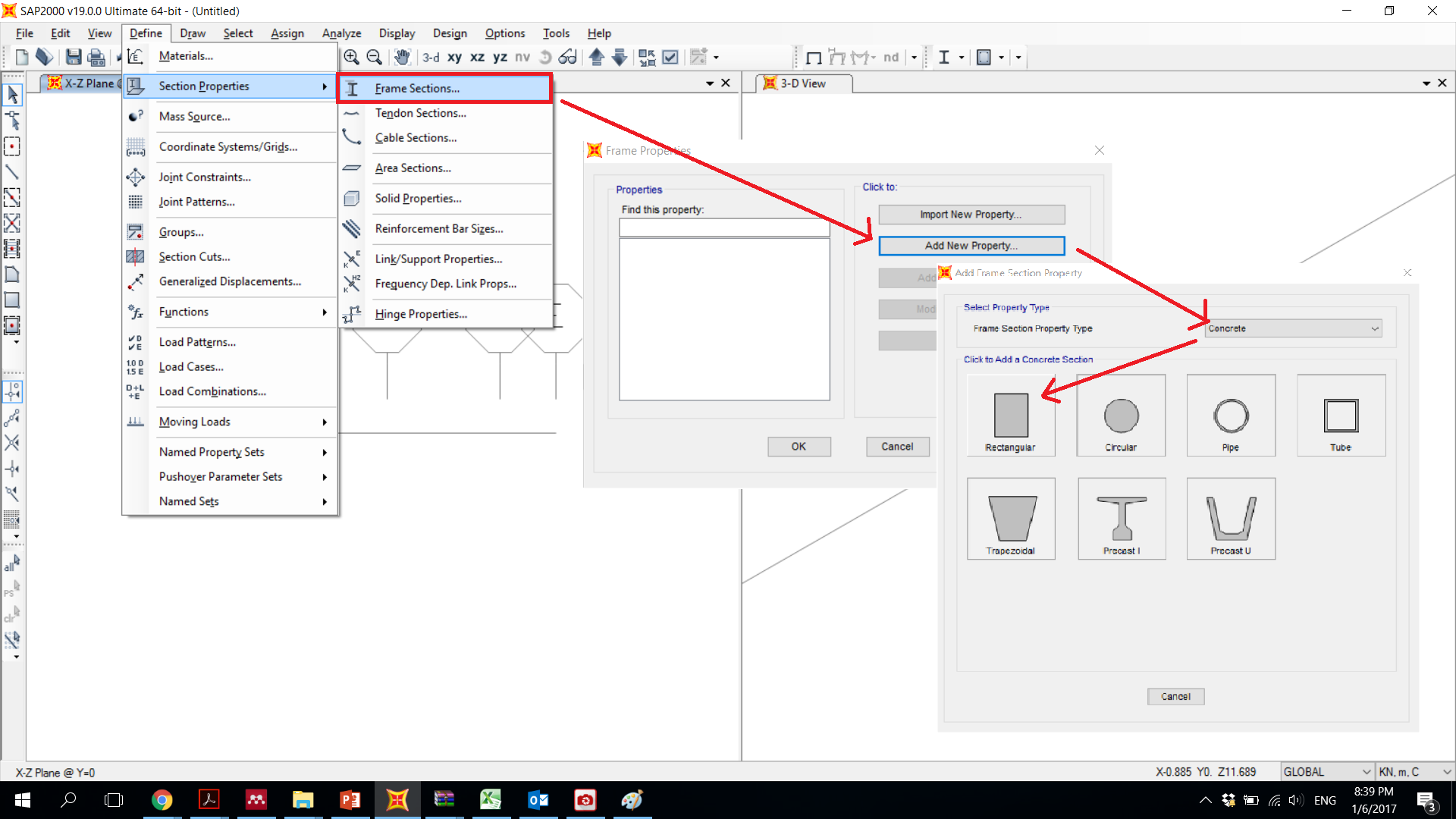Click the Add New Property button
The image size is (1456, 819).
[971, 246]
